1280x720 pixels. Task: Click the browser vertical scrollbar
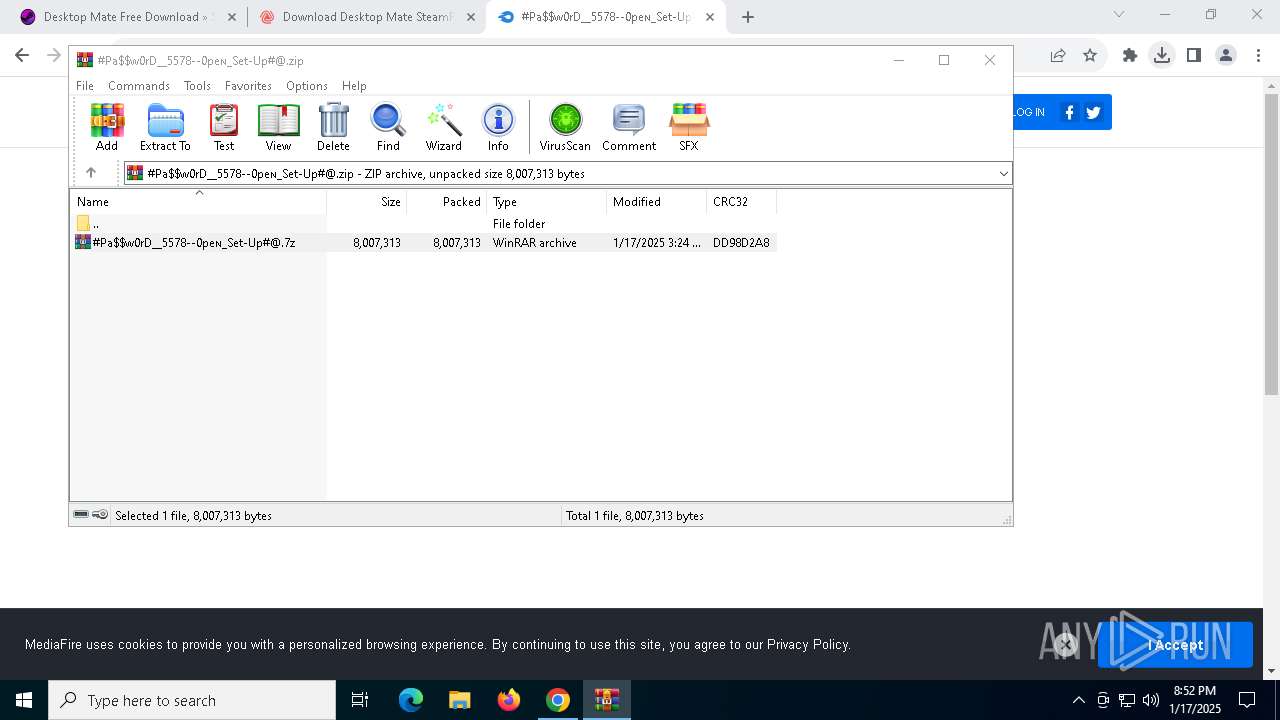[1271, 243]
